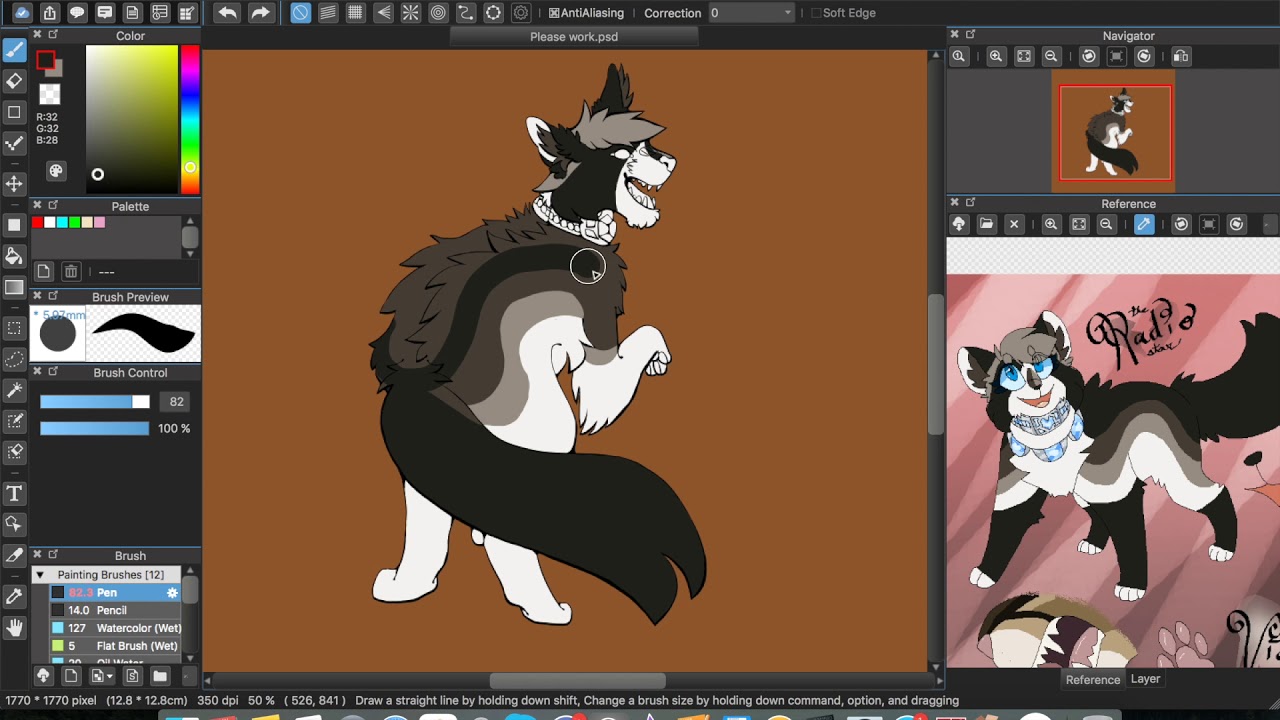Click the share/export icon in top toolbar
The width and height of the screenshot is (1280, 720).
click(49, 13)
